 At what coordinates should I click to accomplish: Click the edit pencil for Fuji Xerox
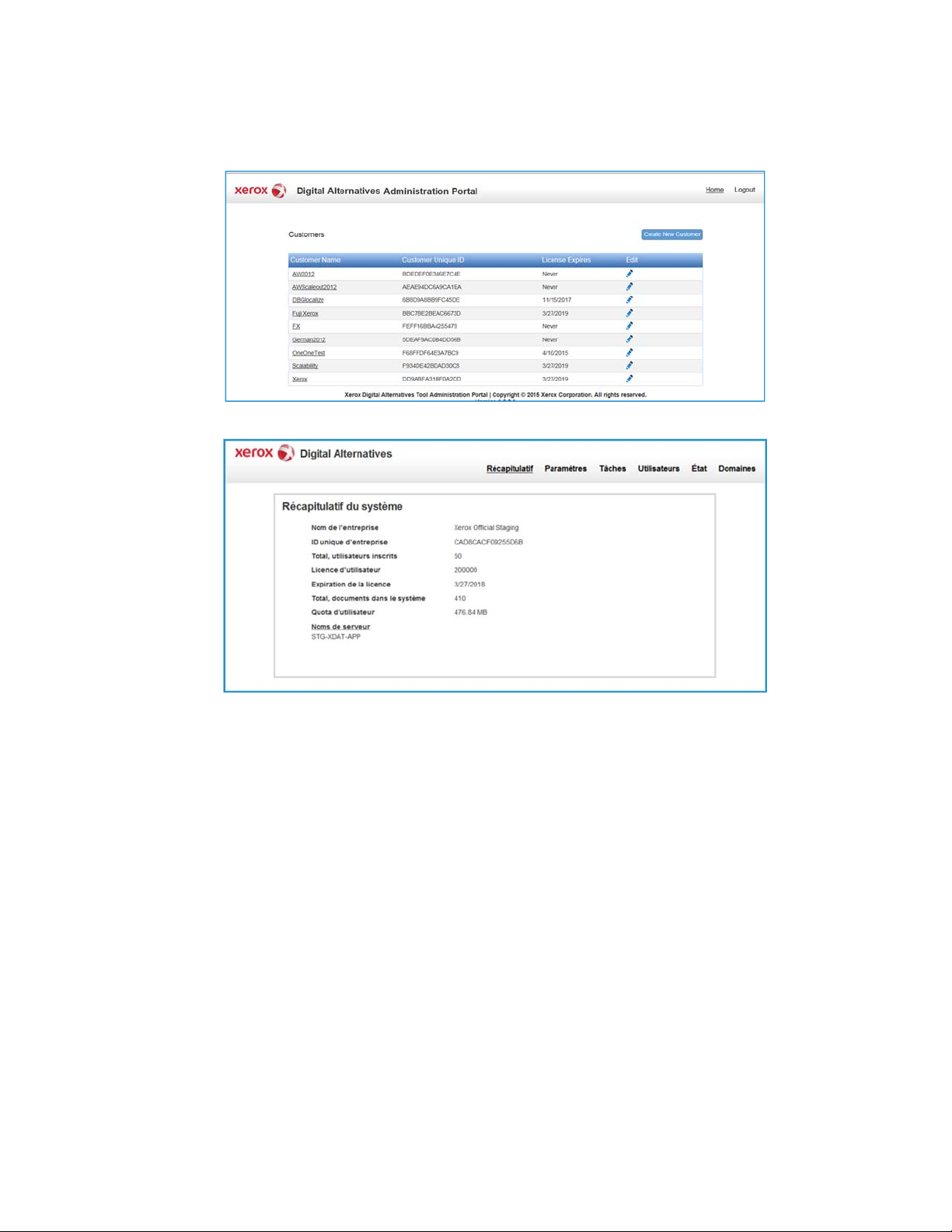point(629,313)
